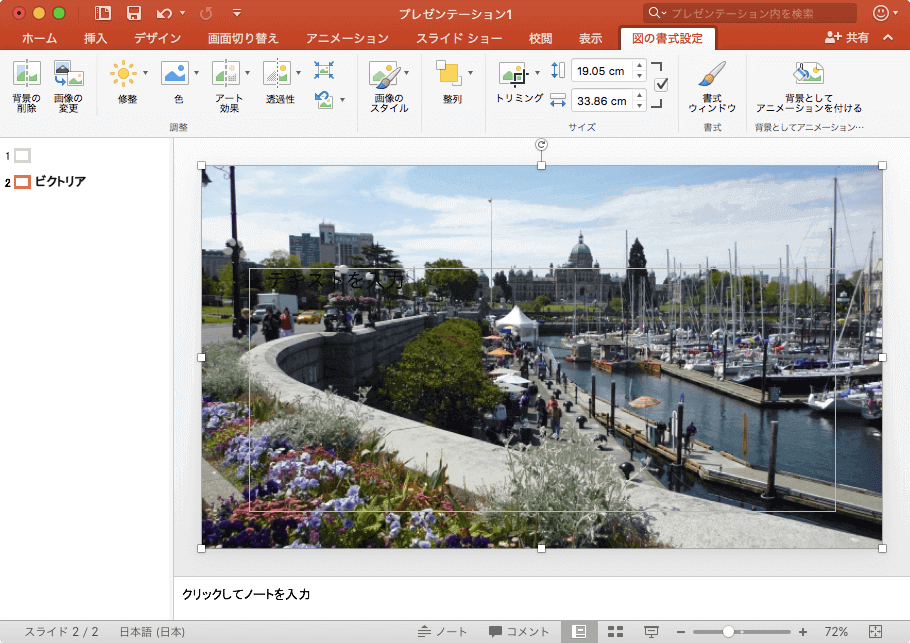Click the Save icon in title bar
The width and height of the screenshot is (910, 643).
134,13
